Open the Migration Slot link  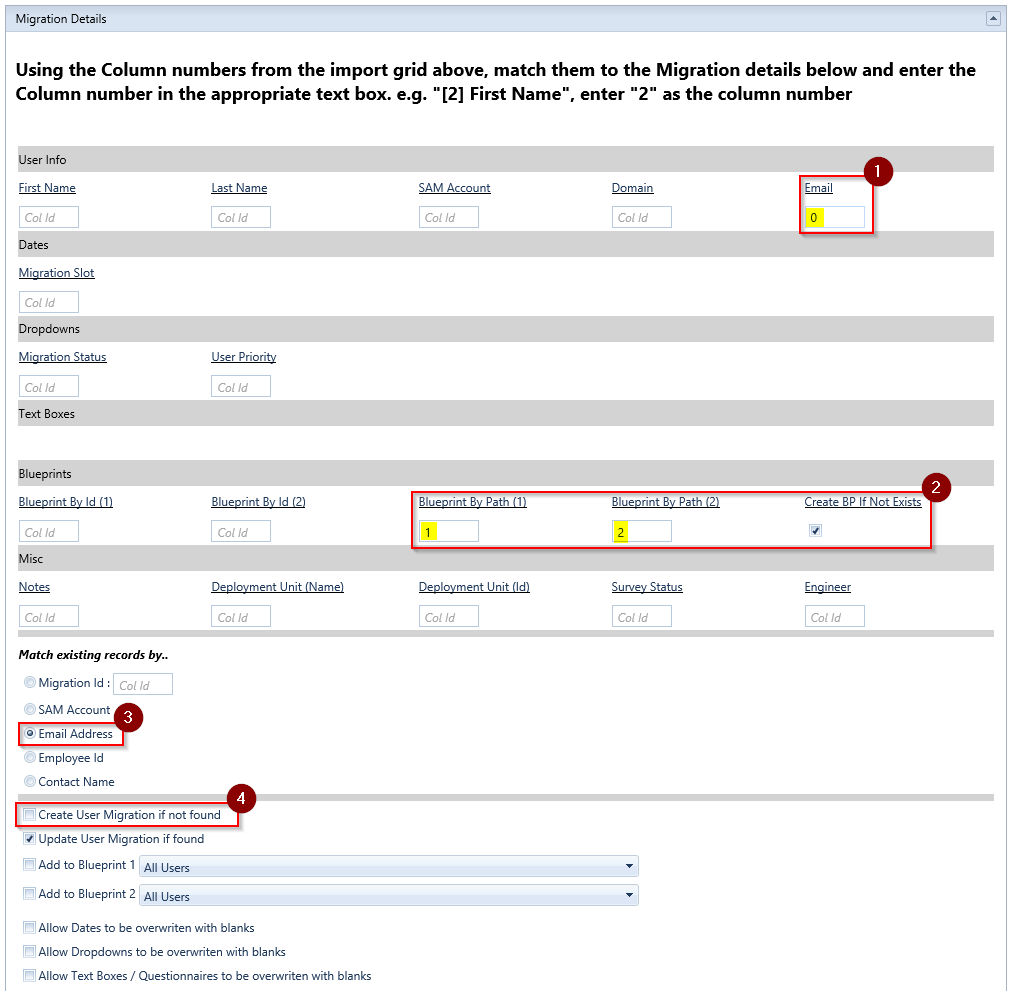pos(56,273)
